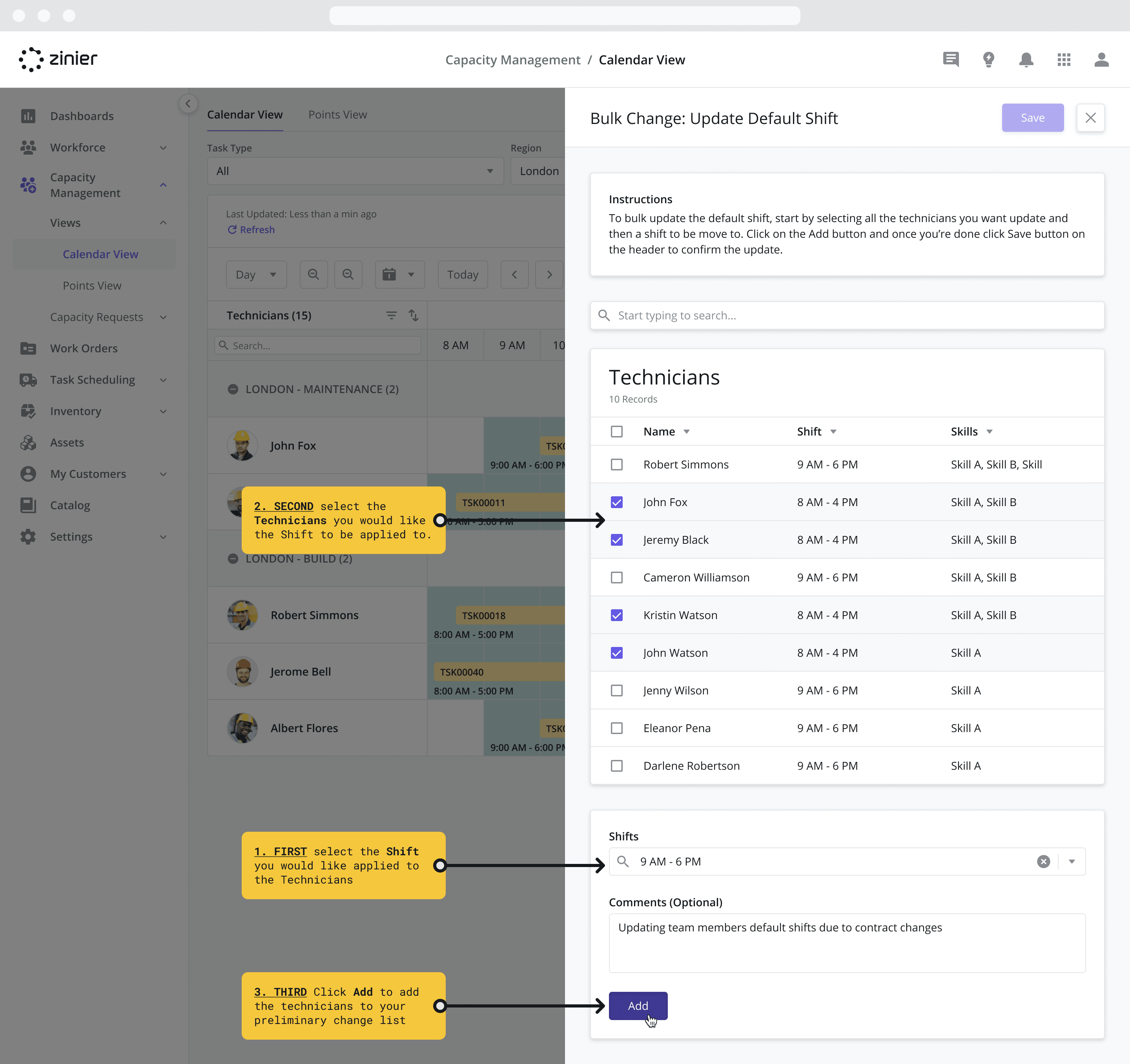
Task: Collapse the Capacity Management section
Action: tap(163, 185)
